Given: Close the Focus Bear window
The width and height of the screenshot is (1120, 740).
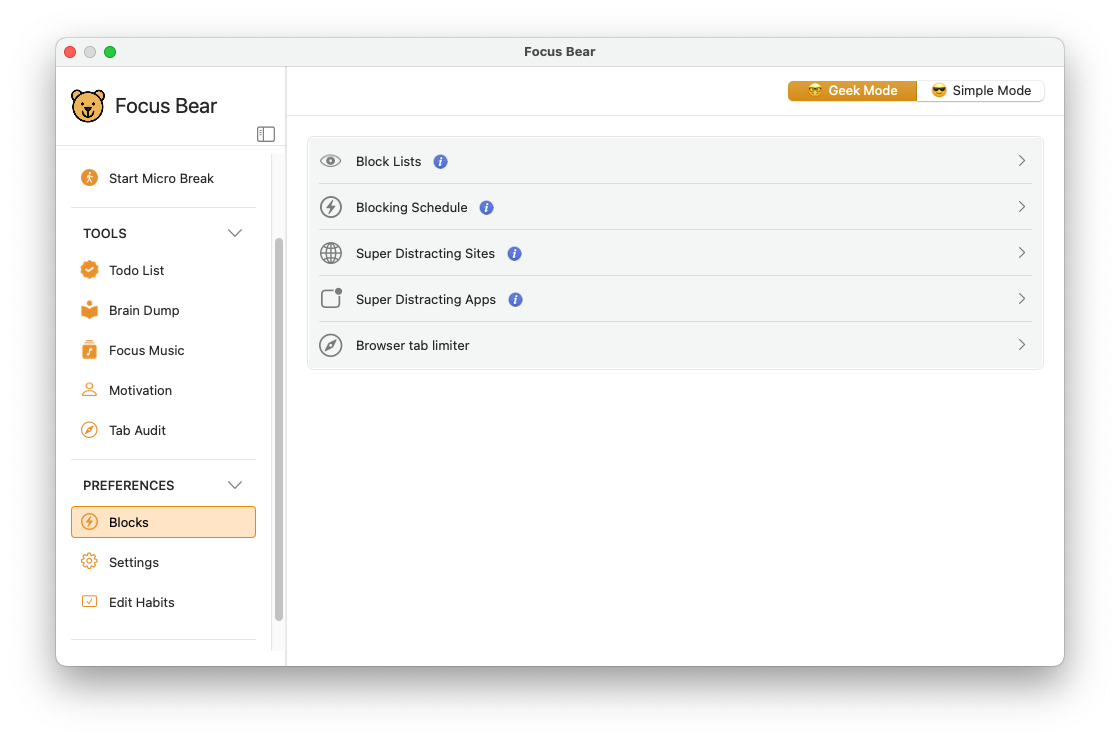Looking at the screenshot, I should pos(70,51).
